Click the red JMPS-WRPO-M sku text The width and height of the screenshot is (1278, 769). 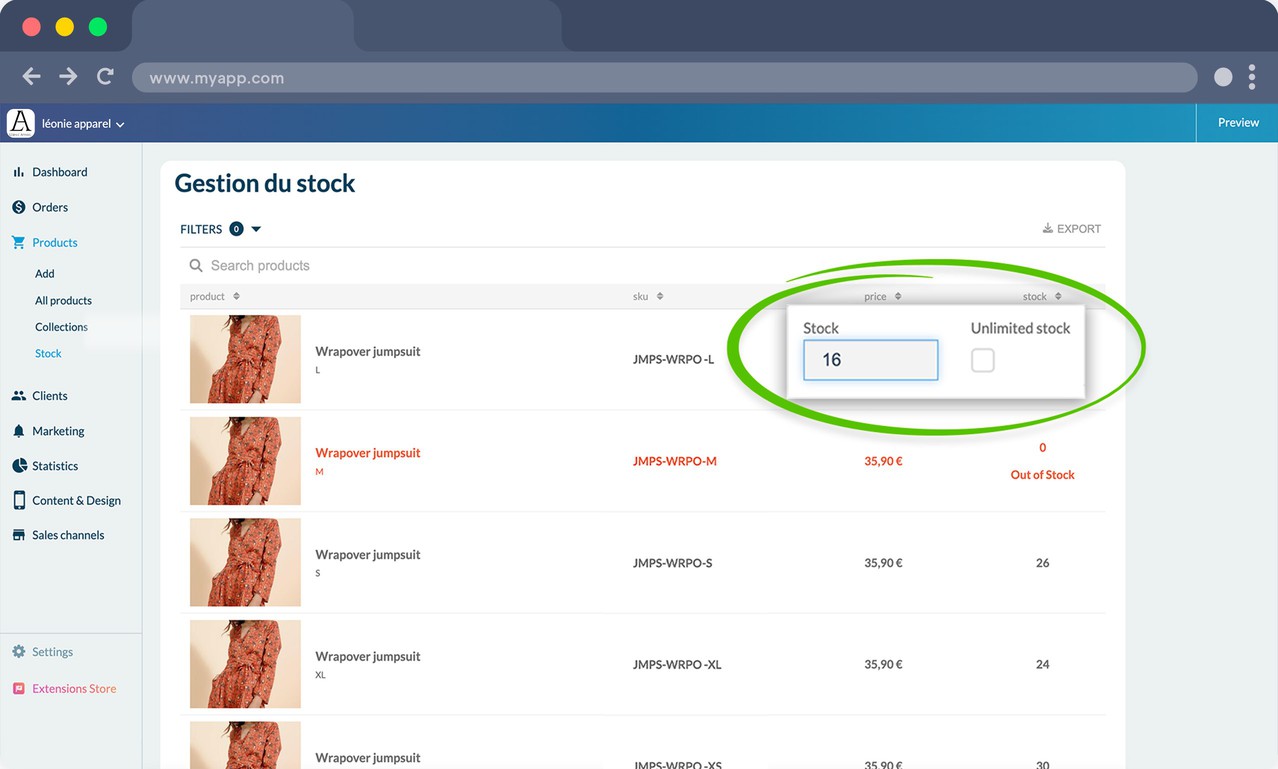675,461
